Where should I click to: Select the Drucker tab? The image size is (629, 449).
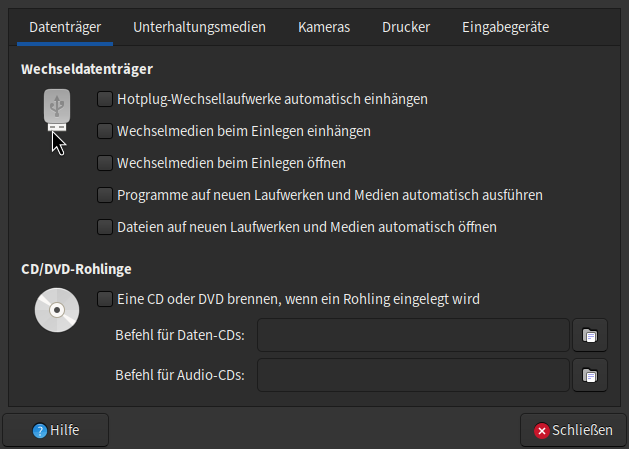click(x=406, y=27)
